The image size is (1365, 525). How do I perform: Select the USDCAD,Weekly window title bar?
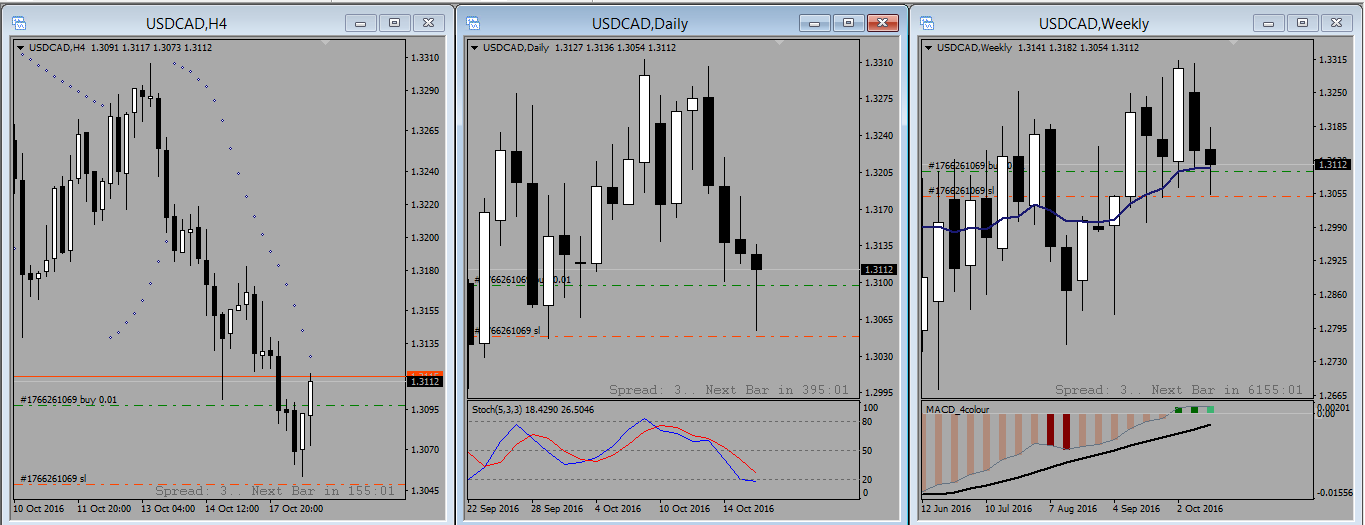coord(1135,22)
